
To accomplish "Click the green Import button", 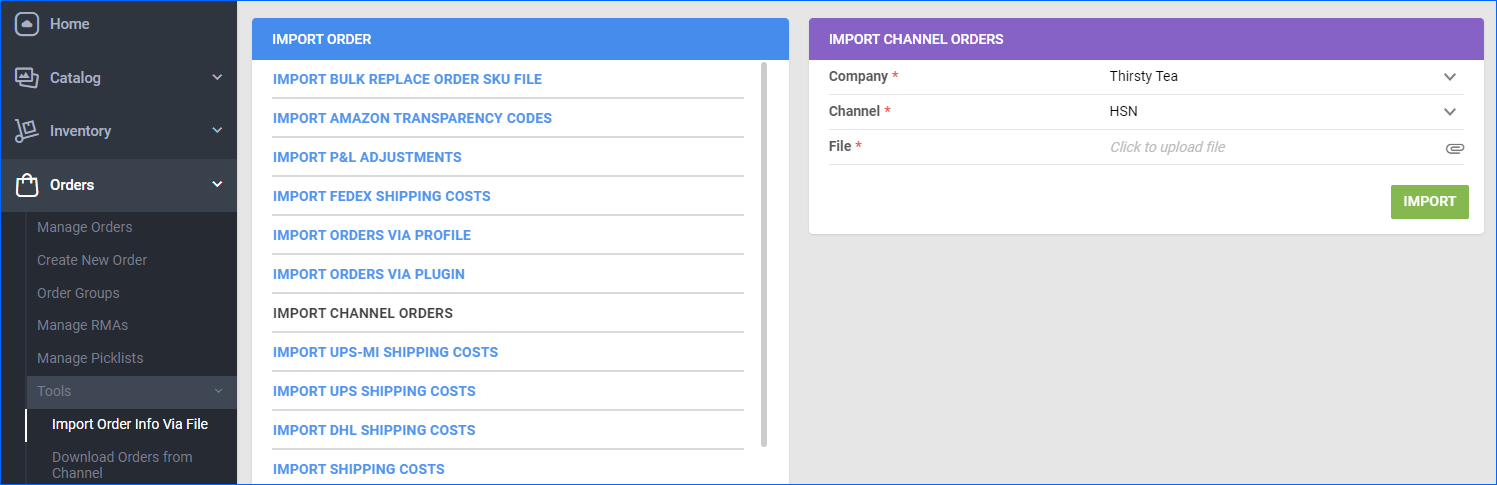I will 1429,202.
